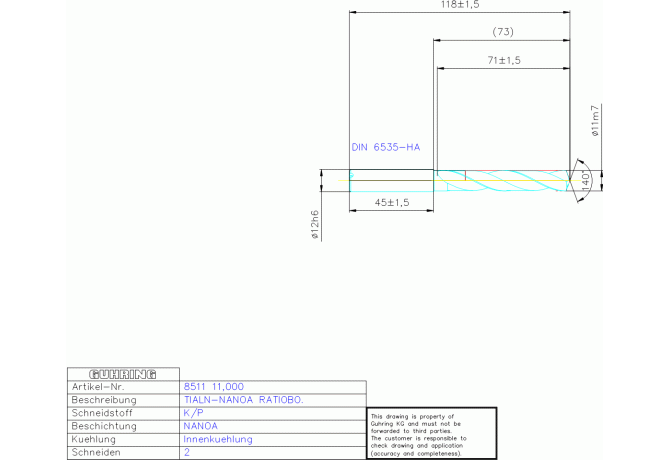Select the NANOA Beschichtung value

[x=200, y=425]
